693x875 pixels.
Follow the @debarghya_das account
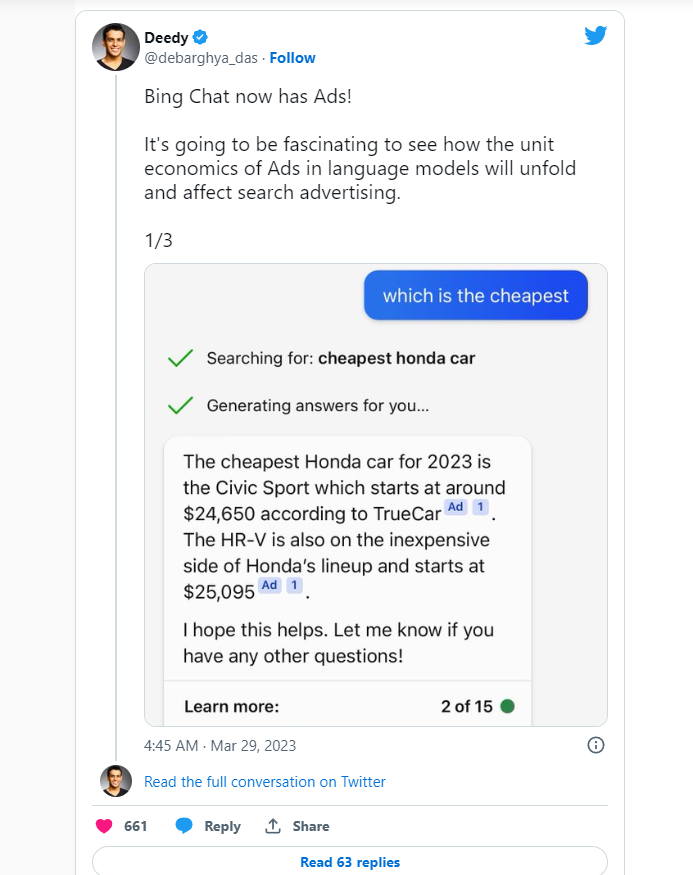coord(292,58)
